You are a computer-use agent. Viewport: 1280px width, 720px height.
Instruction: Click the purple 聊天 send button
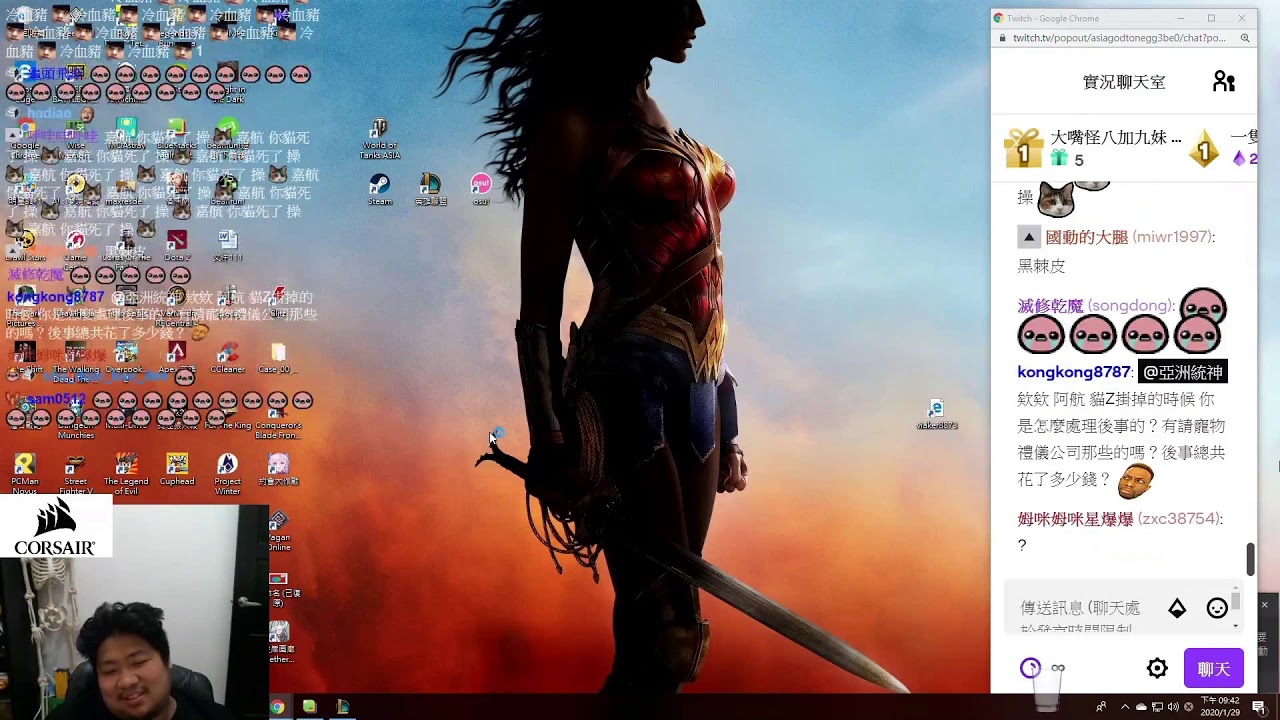point(1213,669)
